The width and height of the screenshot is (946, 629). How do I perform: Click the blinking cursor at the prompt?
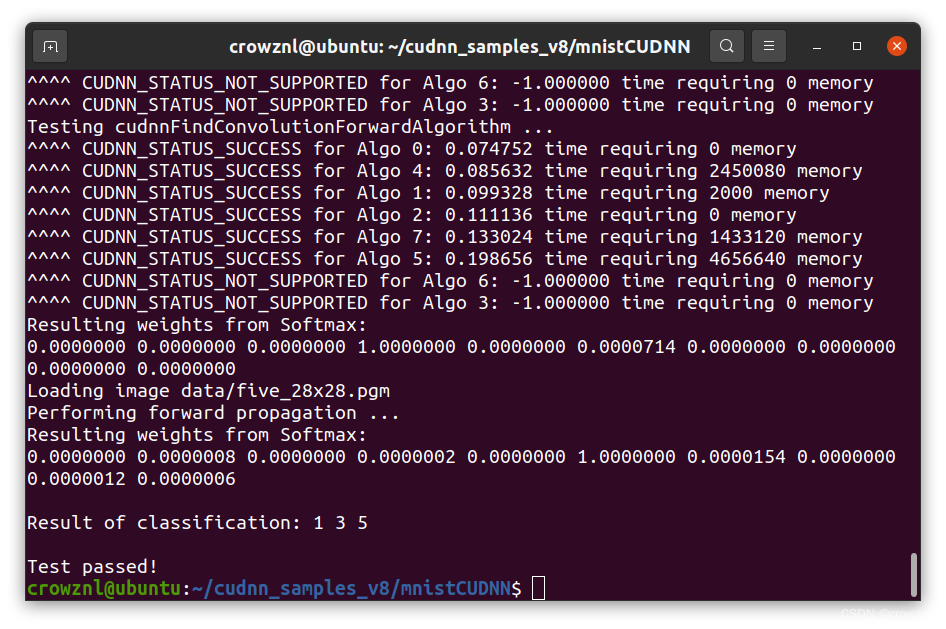tap(537, 589)
